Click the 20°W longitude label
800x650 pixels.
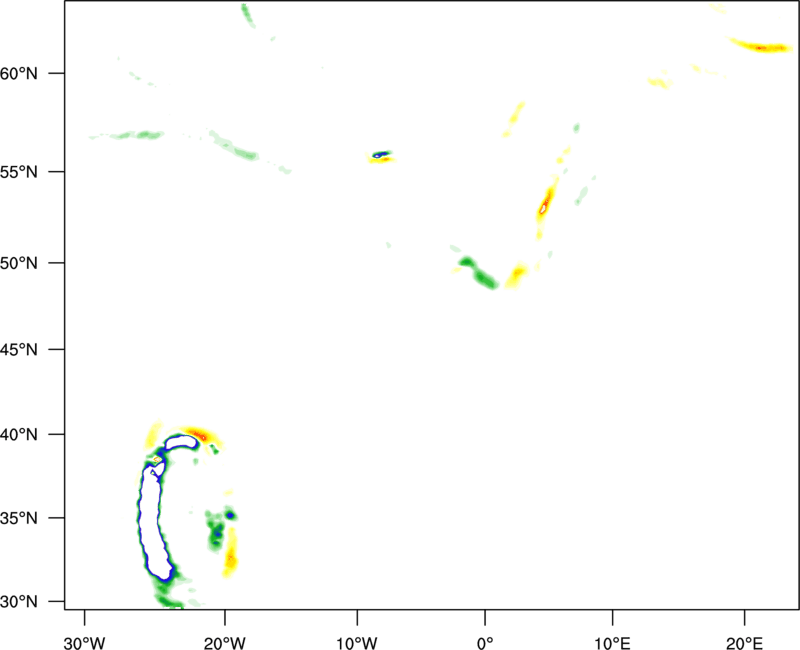pos(224,643)
